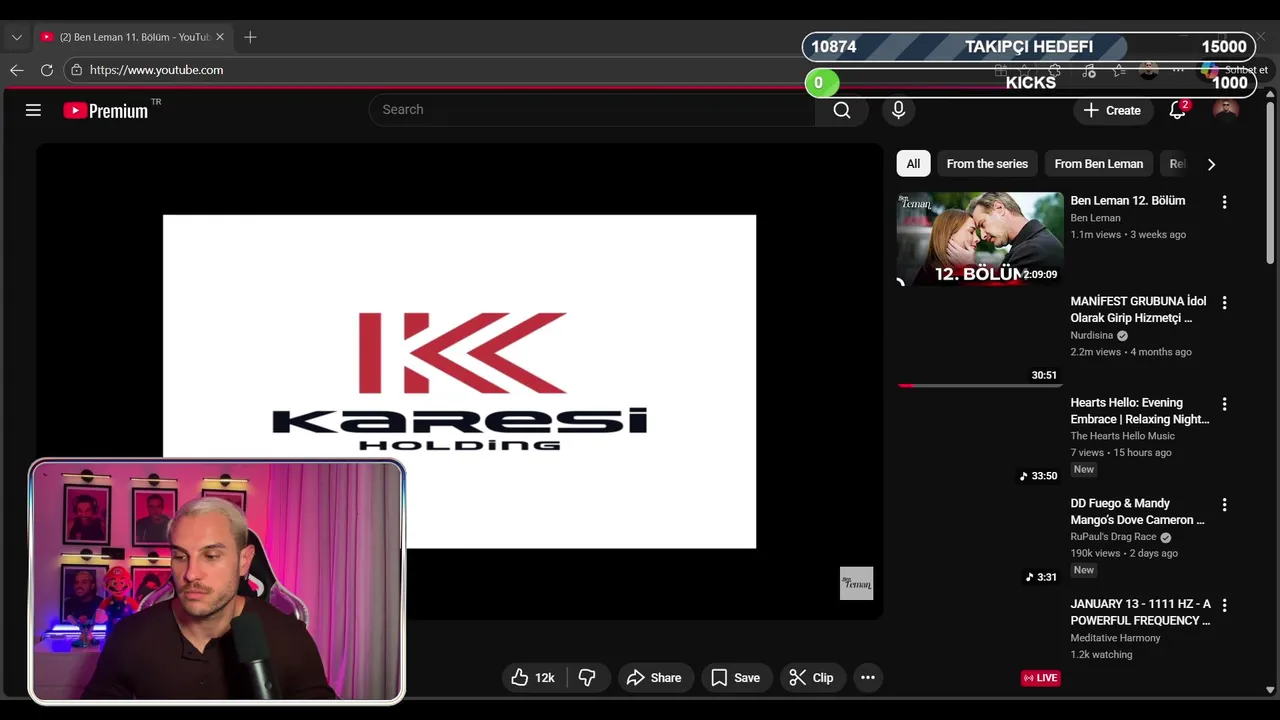Click the '2.2m views' text
The height and width of the screenshot is (720, 1280).
click(1096, 352)
